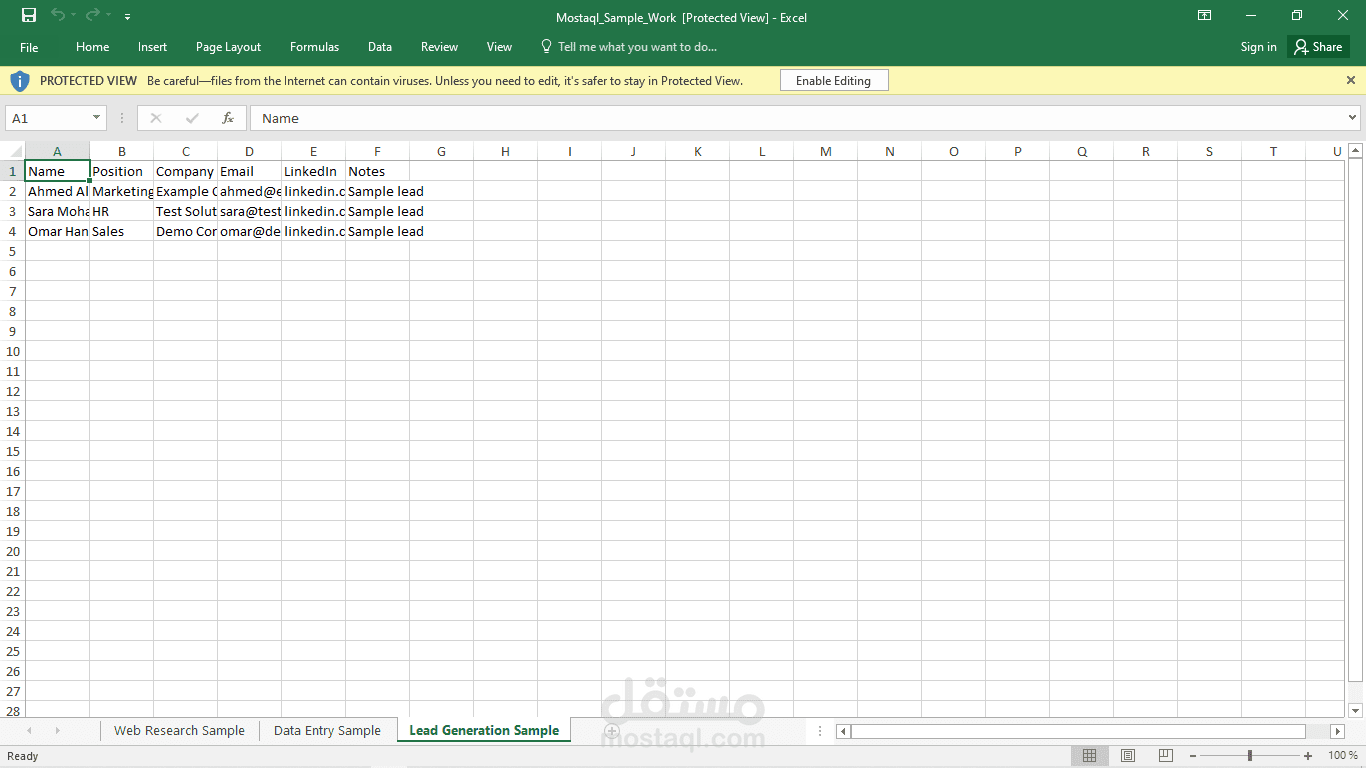Expand the formula bar with chevron
The width and height of the screenshot is (1366, 768).
click(x=1353, y=118)
